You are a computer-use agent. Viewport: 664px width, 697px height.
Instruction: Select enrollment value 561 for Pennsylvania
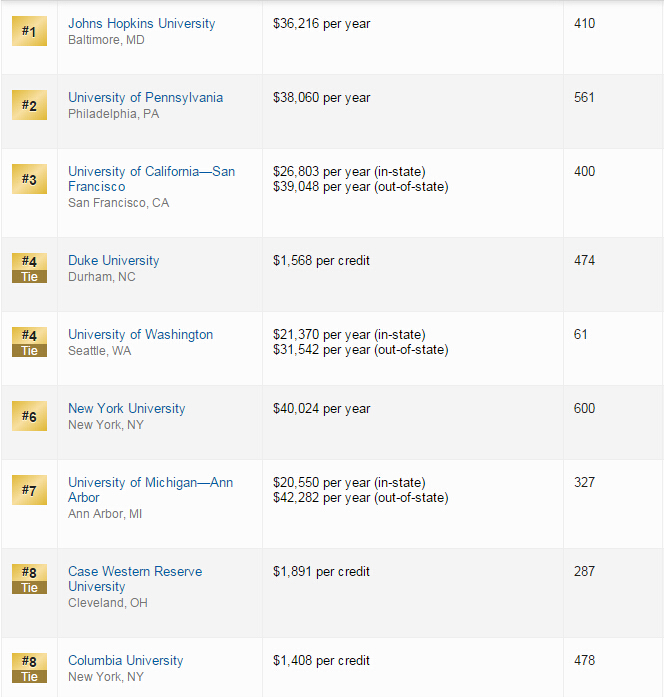click(584, 97)
